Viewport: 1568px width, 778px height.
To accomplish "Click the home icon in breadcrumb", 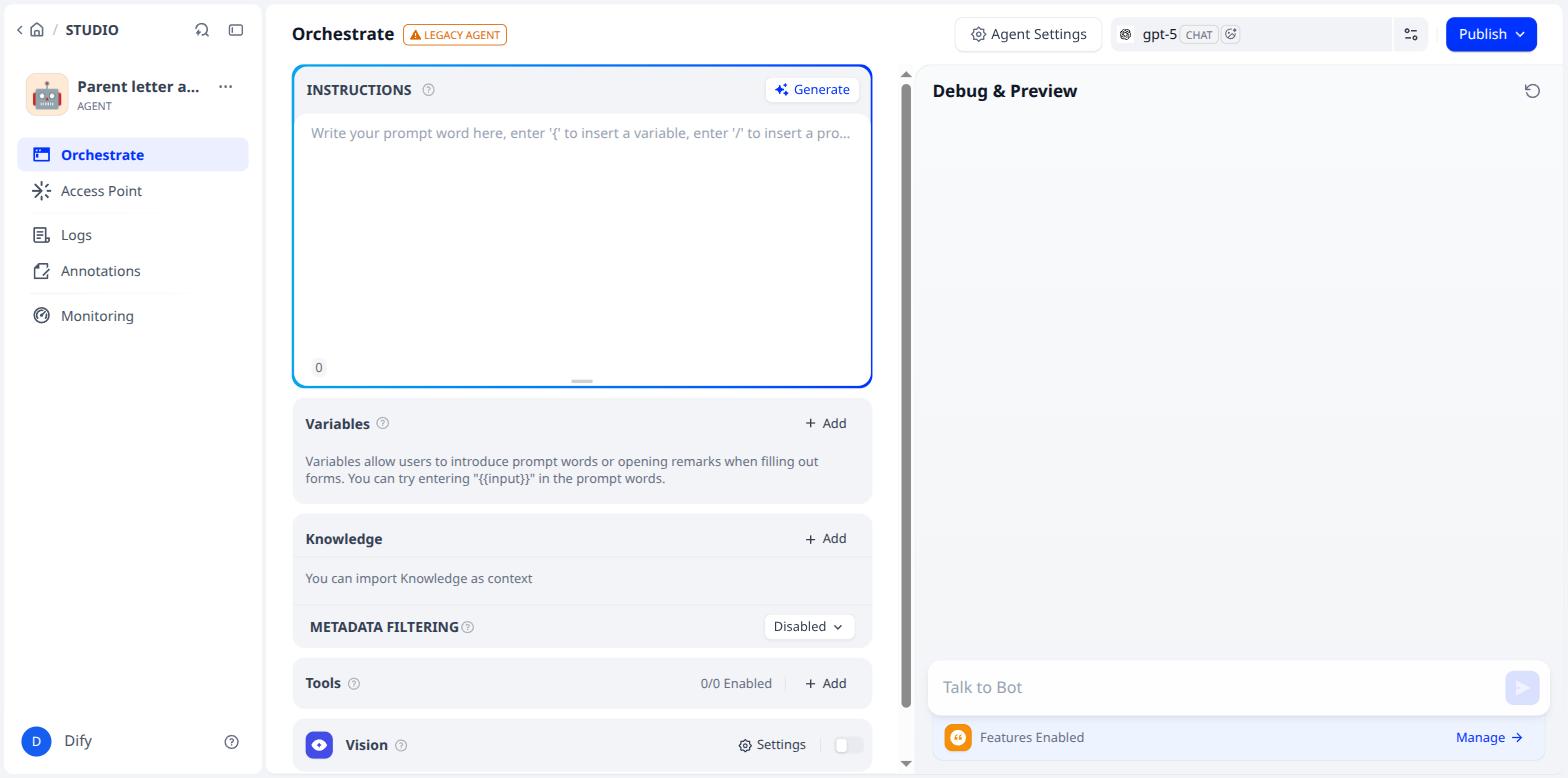I will point(37,30).
